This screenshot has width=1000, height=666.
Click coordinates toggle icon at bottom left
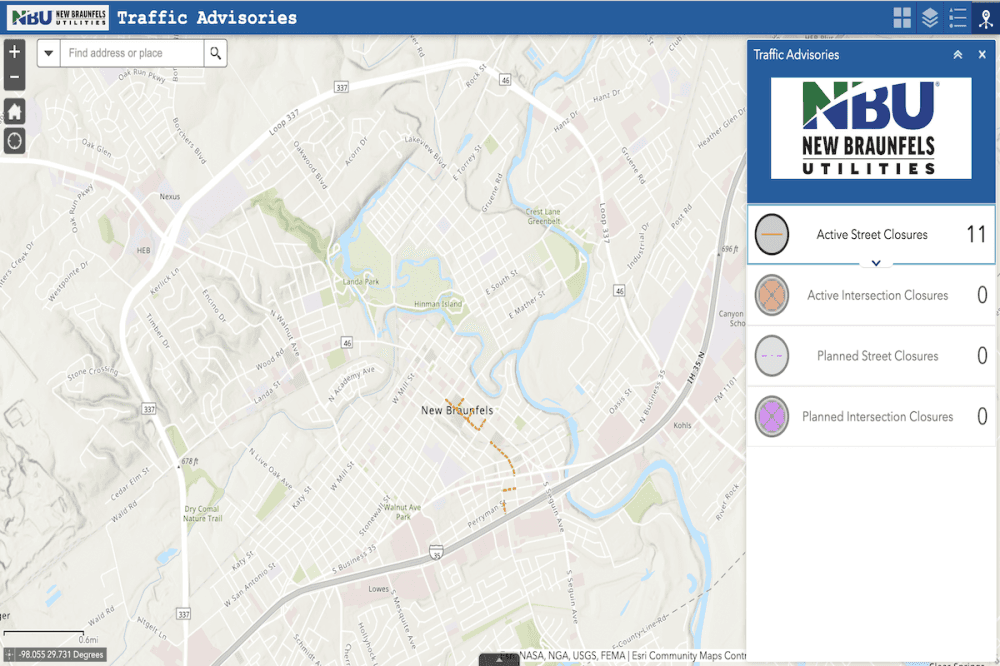click(9, 655)
